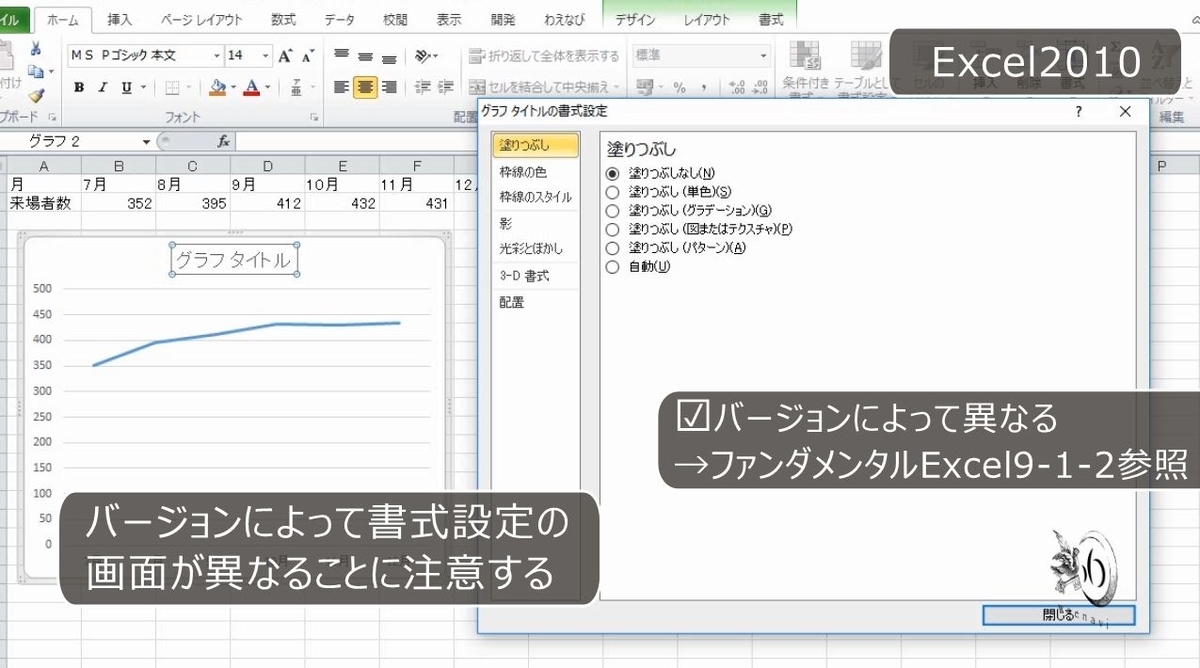Open the fill color dropdown arrow
The height and width of the screenshot is (668, 1200).
coord(231,88)
